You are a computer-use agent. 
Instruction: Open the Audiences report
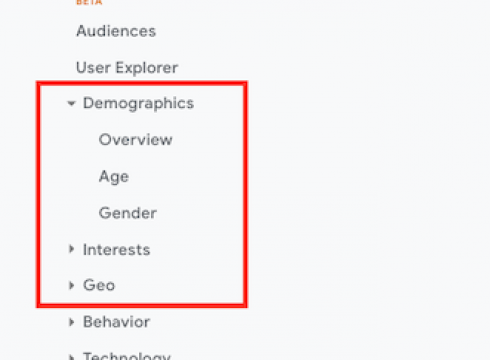(x=116, y=31)
